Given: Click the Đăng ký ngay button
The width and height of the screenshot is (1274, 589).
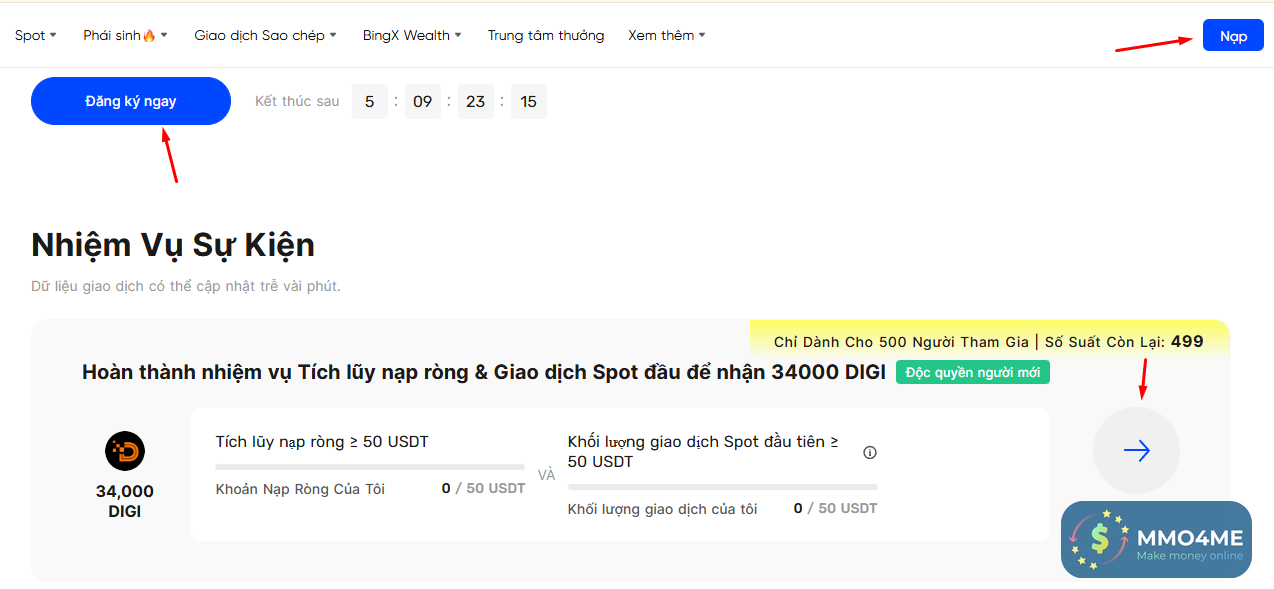Looking at the screenshot, I should (x=131, y=101).
